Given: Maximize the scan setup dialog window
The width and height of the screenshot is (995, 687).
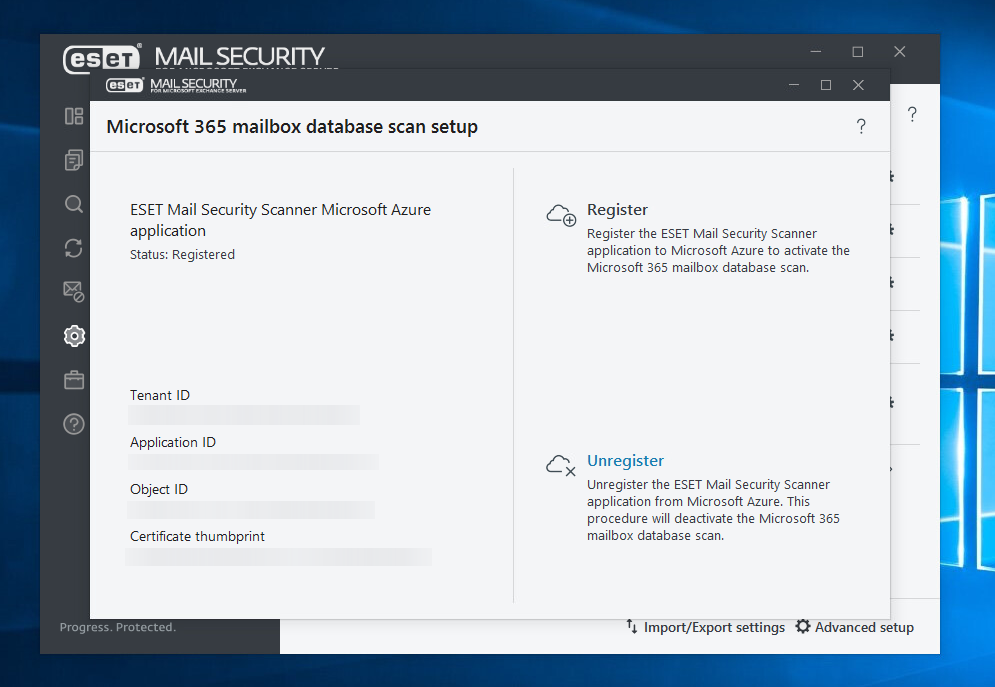Looking at the screenshot, I should click(826, 85).
